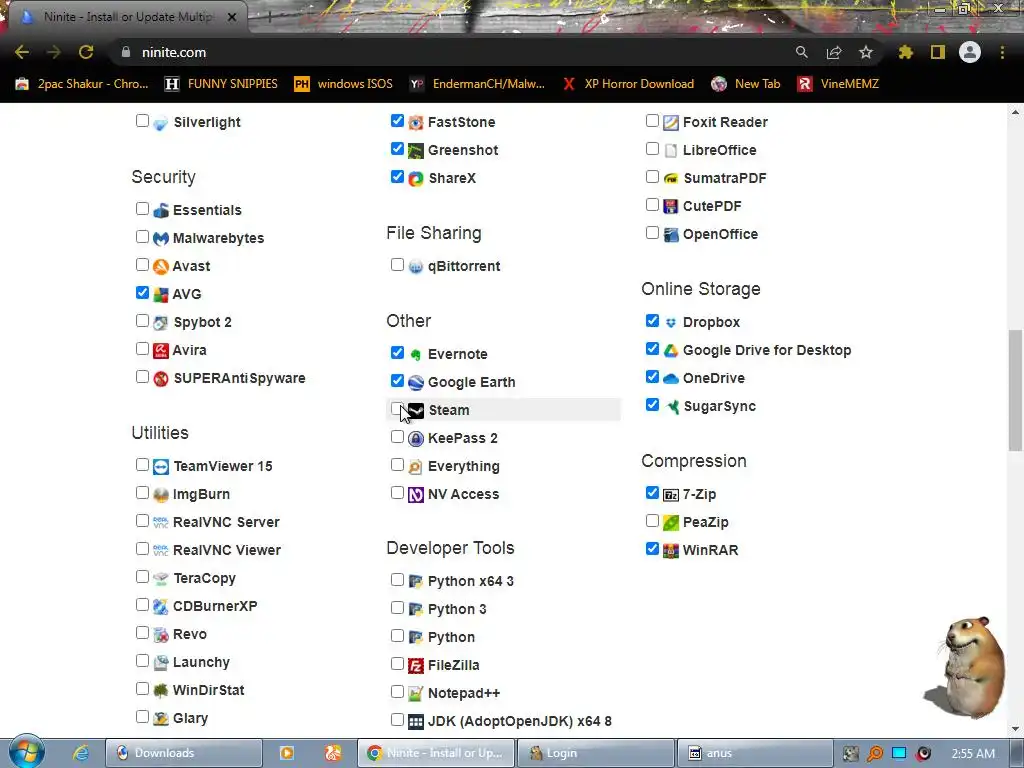Click the qBittorrent icon
Viewport: 1024px width, 768px height.
coord(415,266)
